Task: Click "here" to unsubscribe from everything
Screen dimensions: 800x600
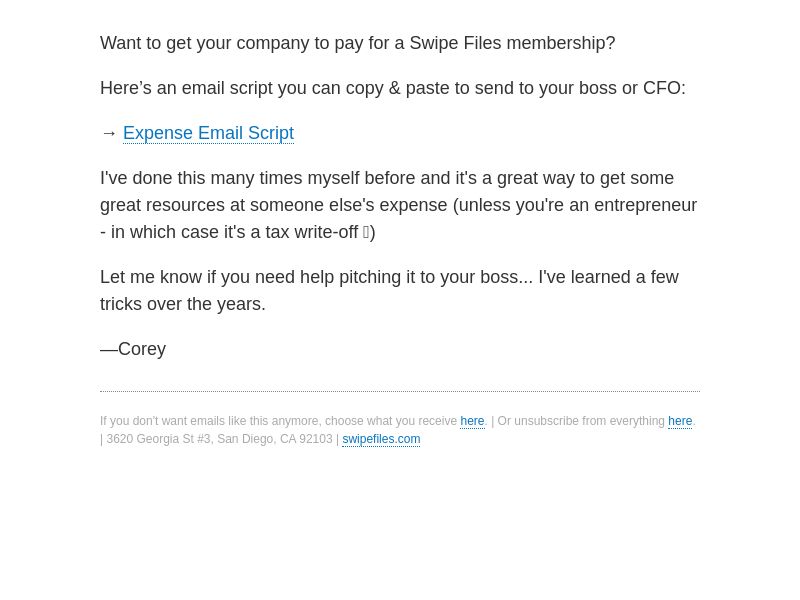Action: point(680,421)
